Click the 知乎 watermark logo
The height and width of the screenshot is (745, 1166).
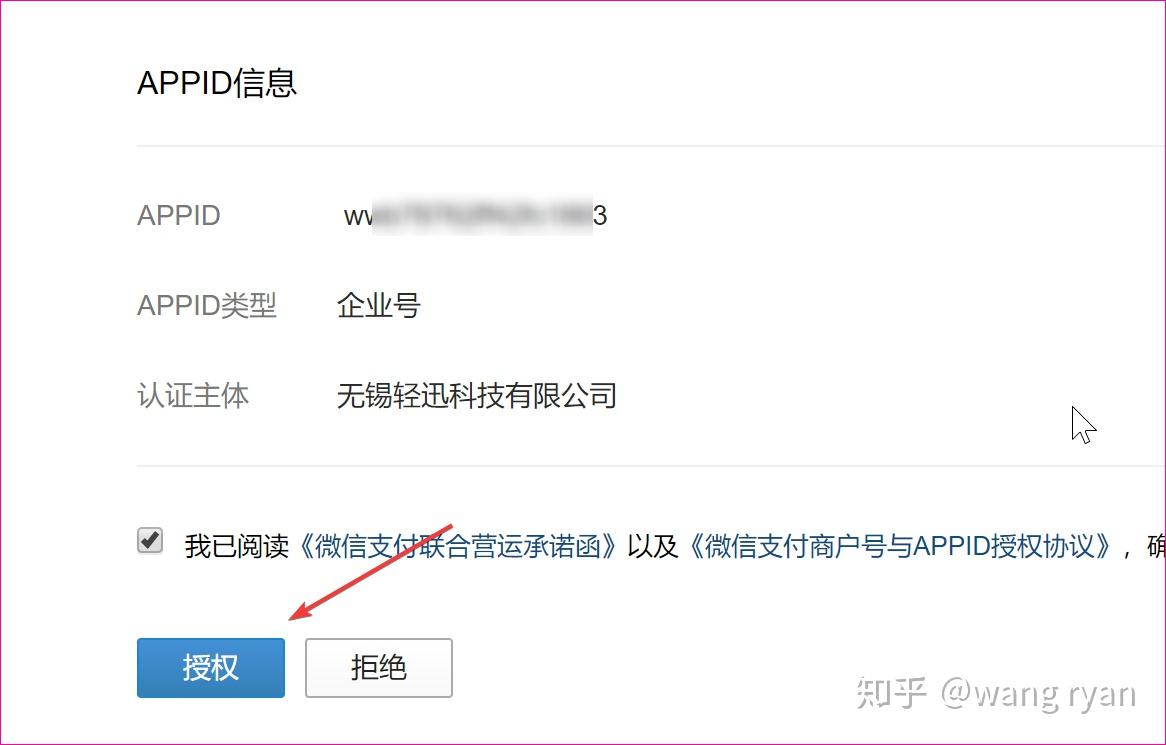(x=891, y=693)
